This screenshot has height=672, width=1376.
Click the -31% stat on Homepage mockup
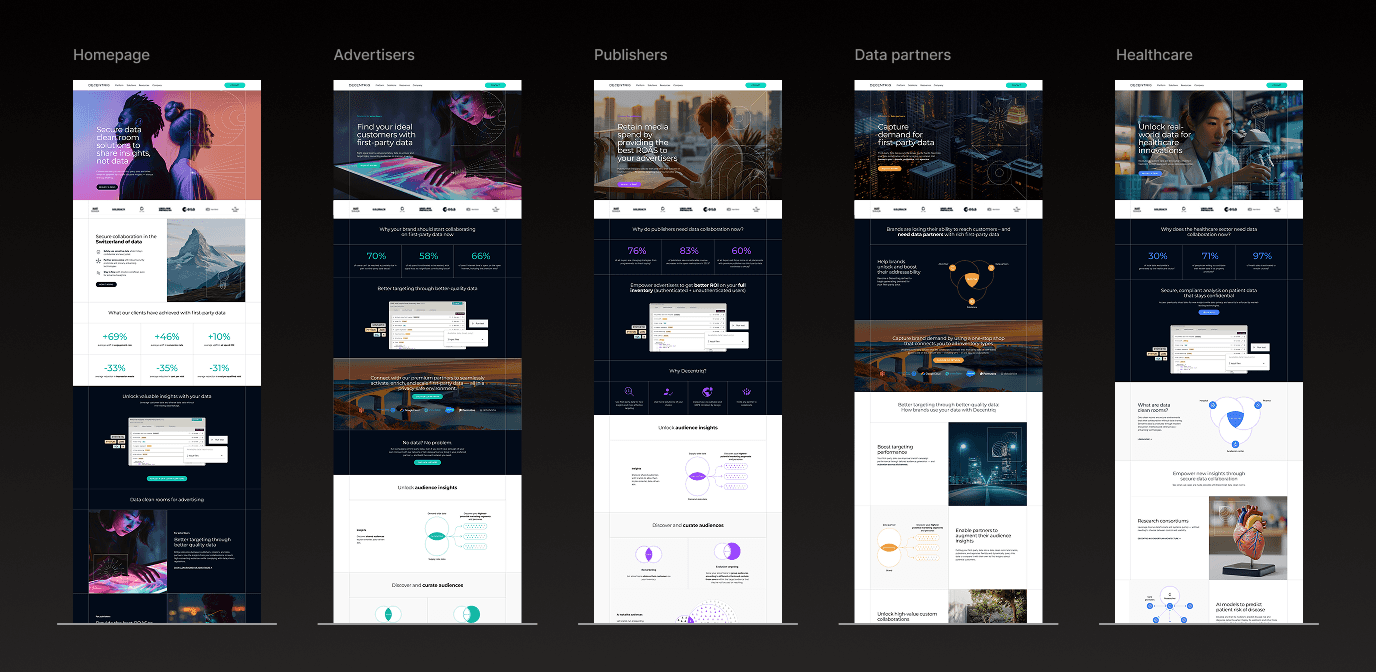219,367
